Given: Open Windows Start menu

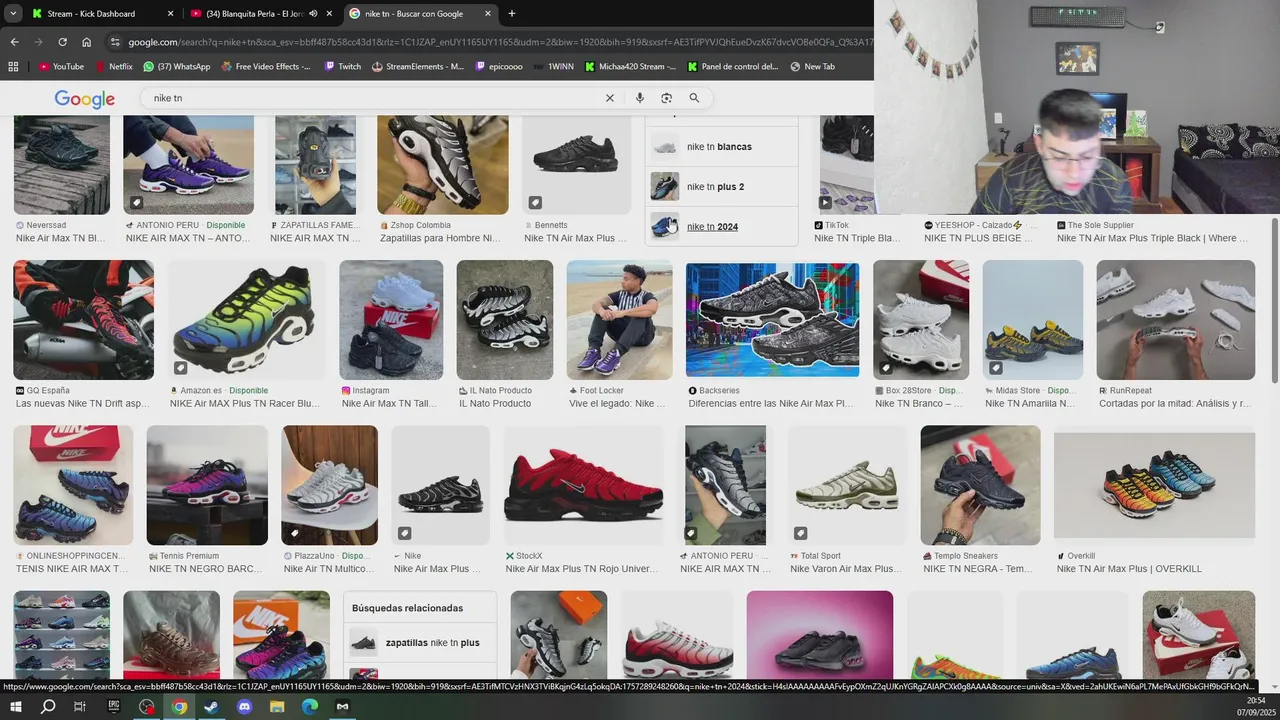Looking at the screenshot, I should coord(16,707).
